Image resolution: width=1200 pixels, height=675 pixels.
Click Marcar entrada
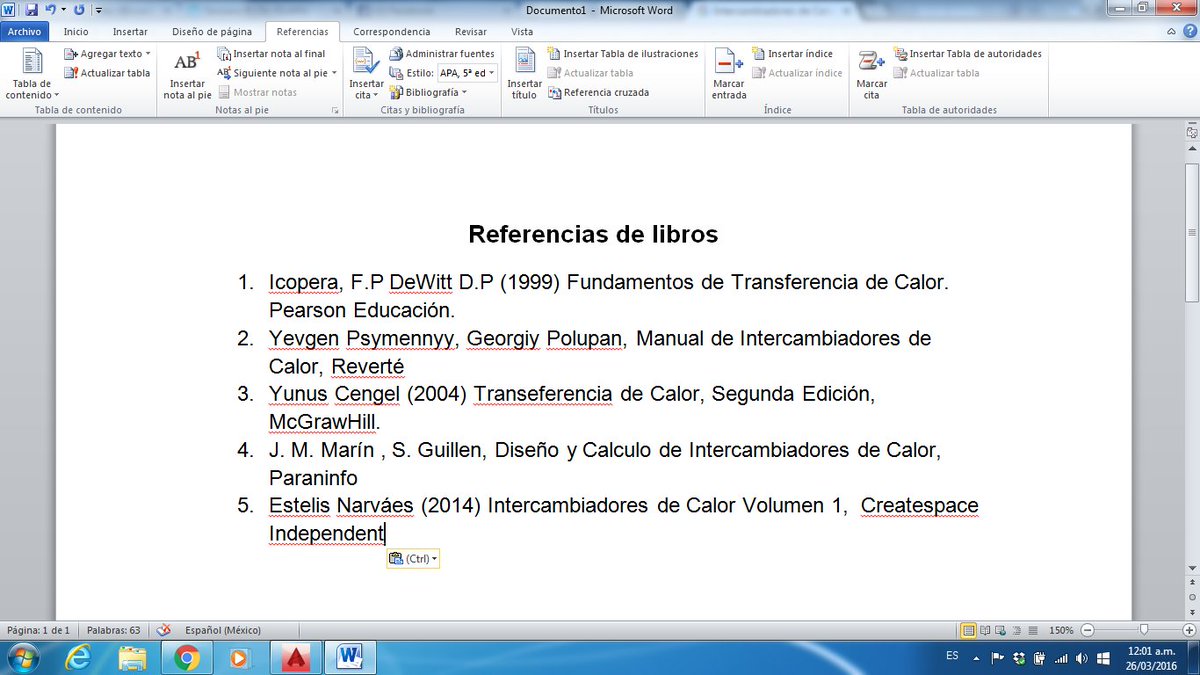tap(729, 73)
